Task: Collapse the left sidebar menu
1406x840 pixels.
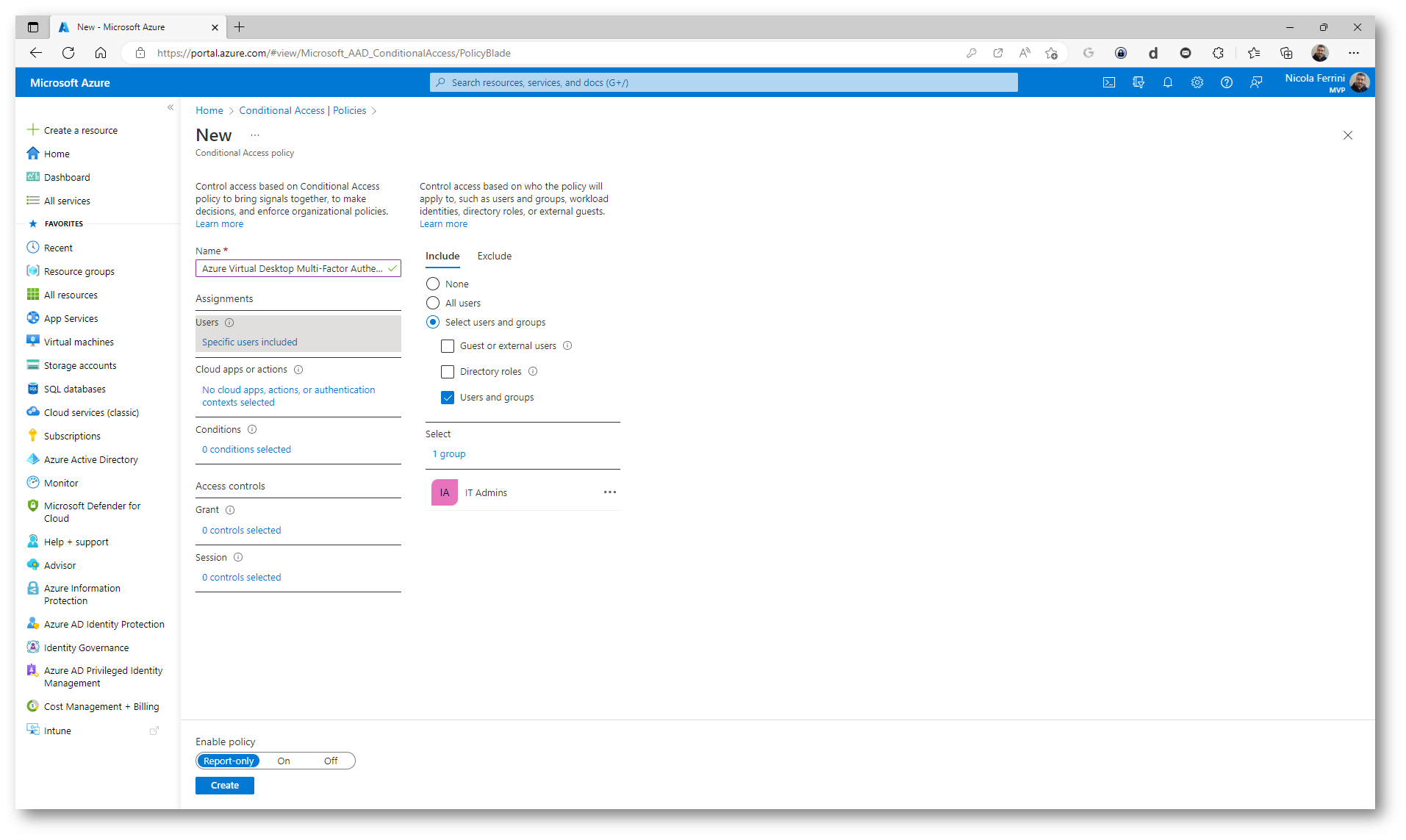Action: (171, 107)
